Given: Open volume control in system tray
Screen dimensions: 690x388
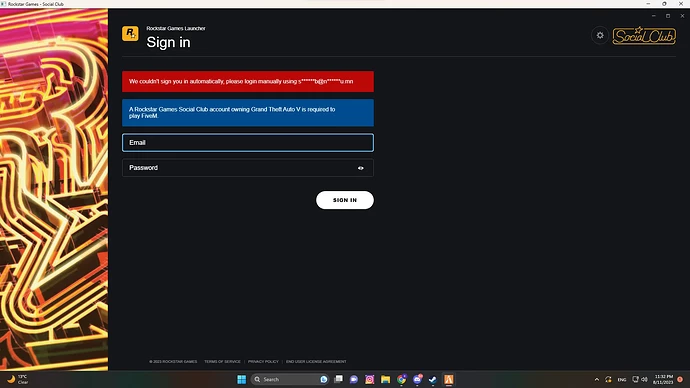Looking at the screenshot, I should [644, 379].
